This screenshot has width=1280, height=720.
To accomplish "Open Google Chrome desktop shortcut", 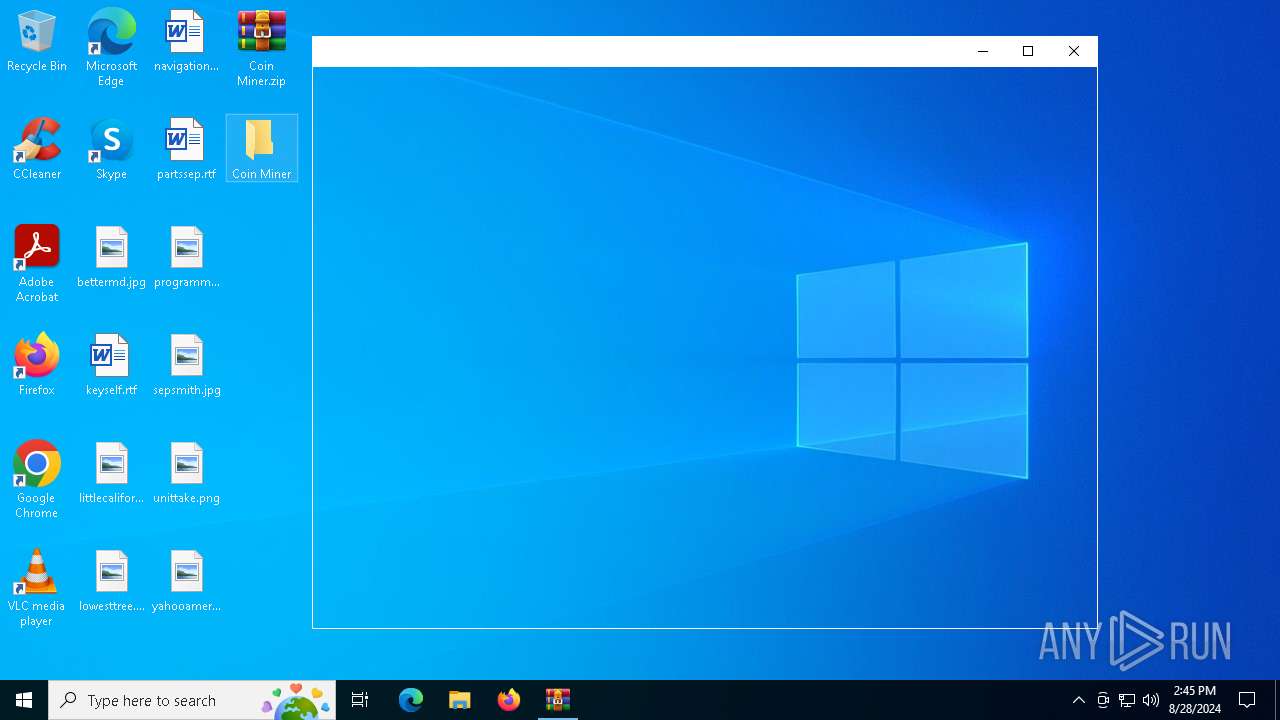I will point(37,480).
